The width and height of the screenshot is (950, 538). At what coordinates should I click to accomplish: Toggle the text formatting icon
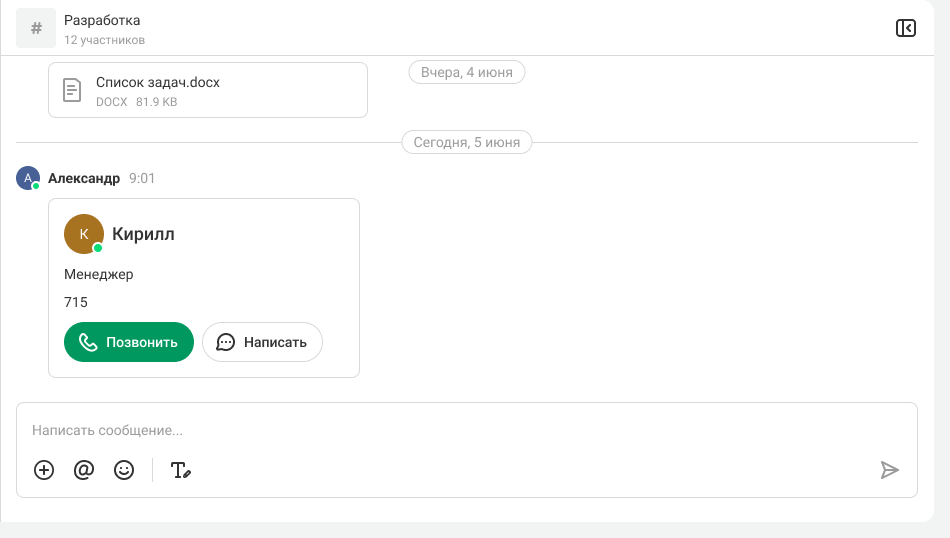coord(180,470)
